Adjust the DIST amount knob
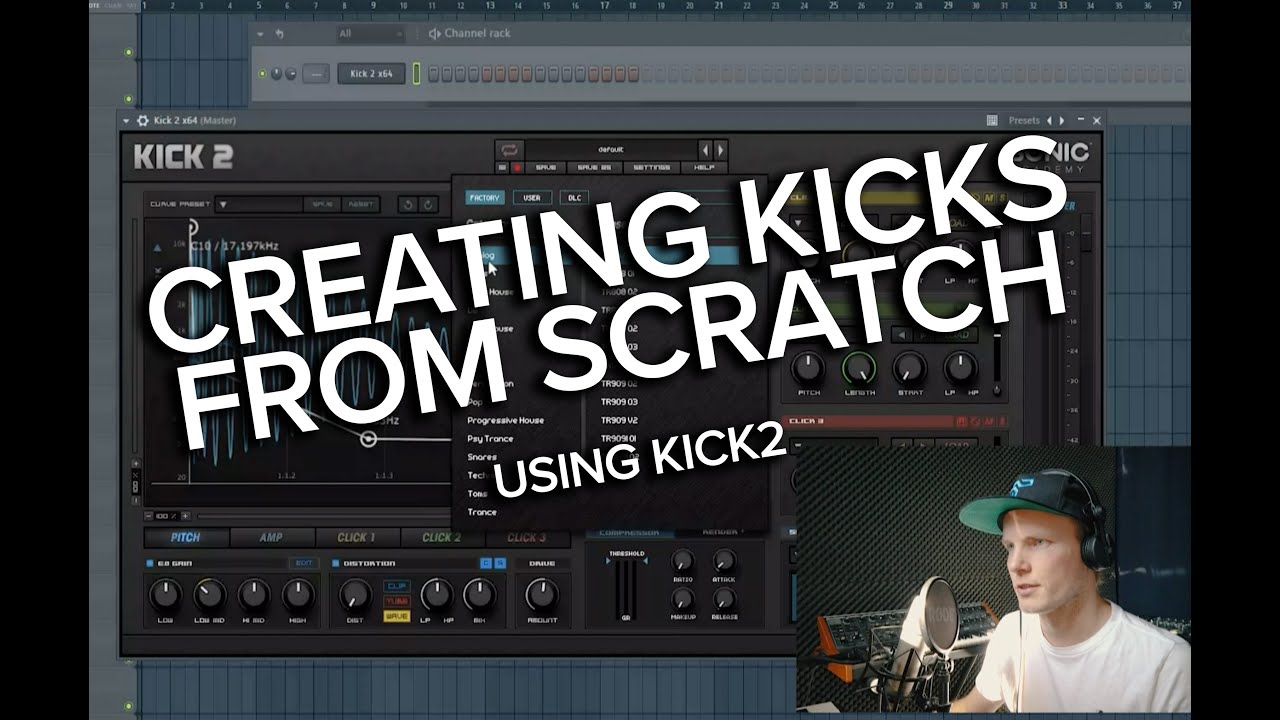This screenshot has width=1280, height=720. 355,595
